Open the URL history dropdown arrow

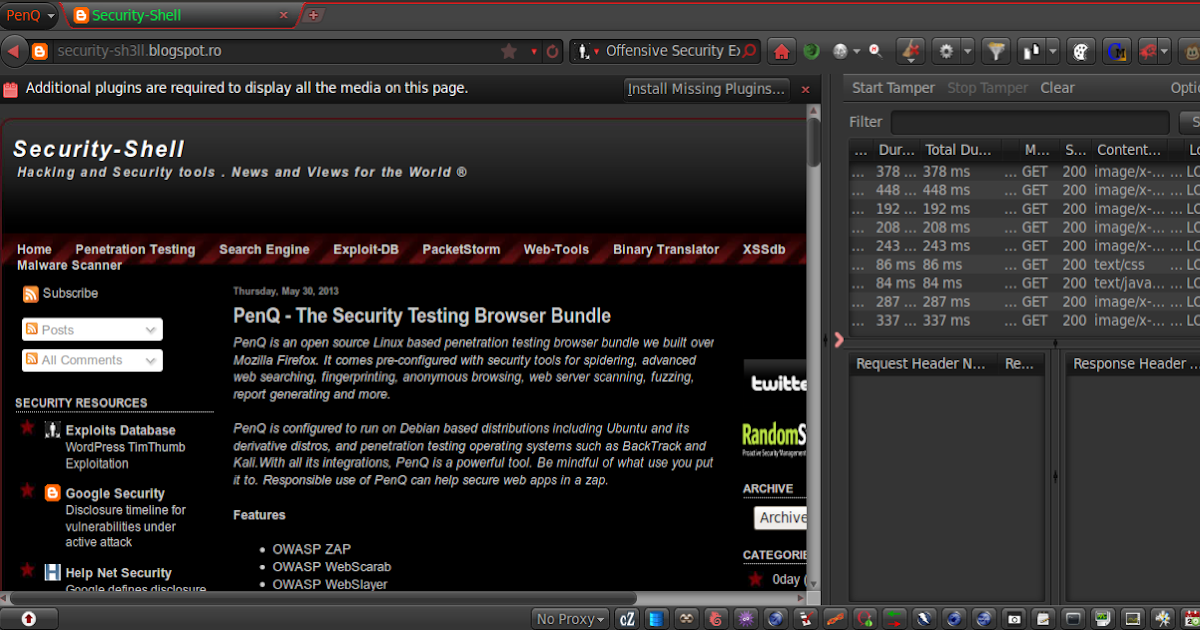[534, 51]
